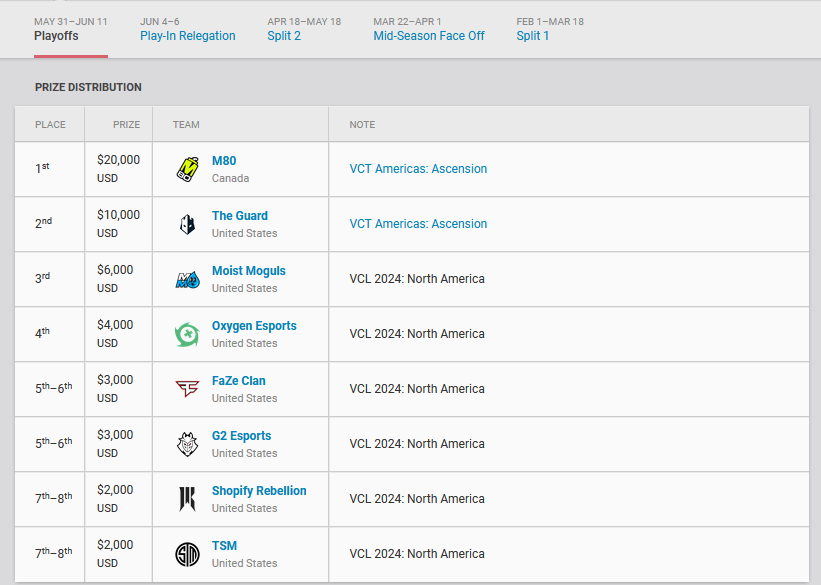The image size is (821, 585).
Task: Click the $4,000 prize cell
Action: [x=118, y=334]
